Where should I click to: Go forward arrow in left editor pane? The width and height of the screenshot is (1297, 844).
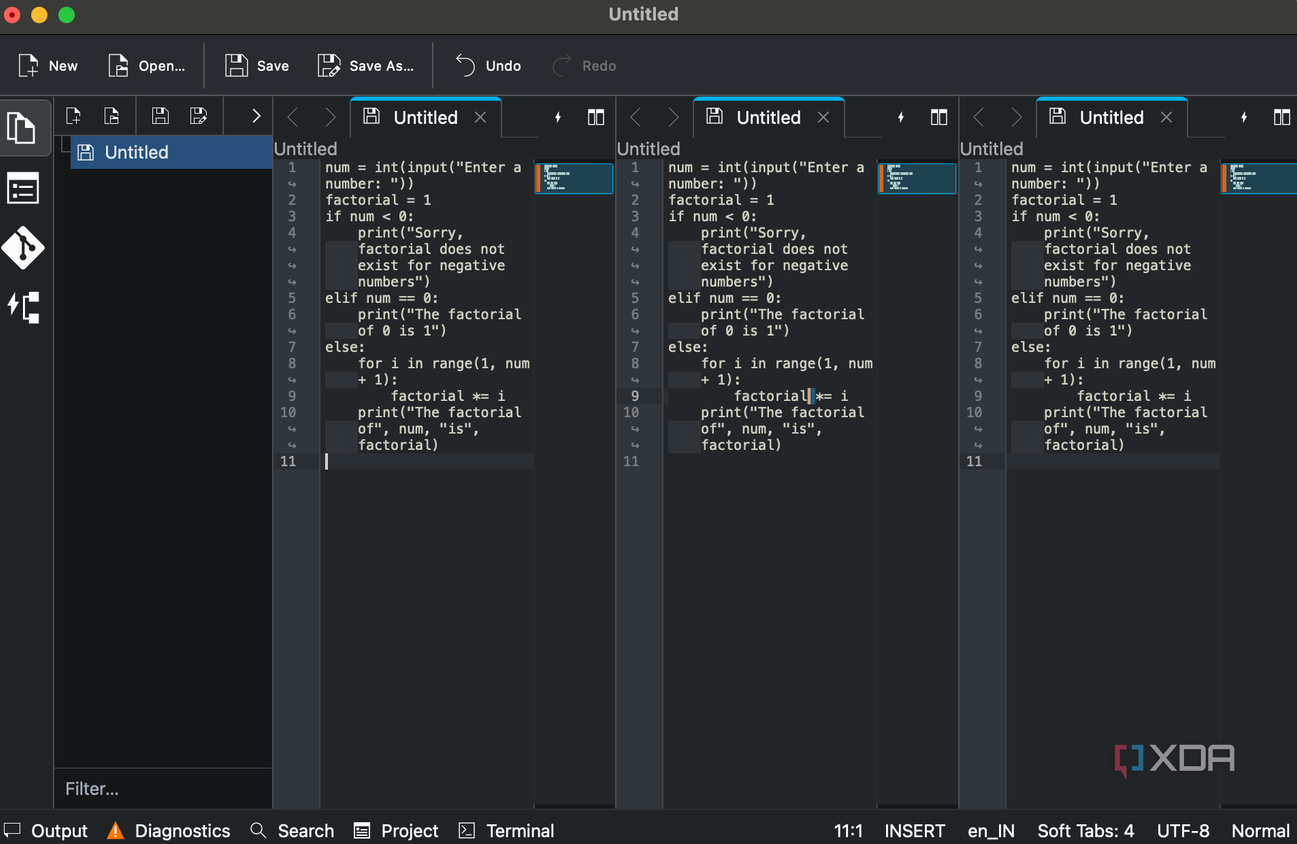(329, 118)
